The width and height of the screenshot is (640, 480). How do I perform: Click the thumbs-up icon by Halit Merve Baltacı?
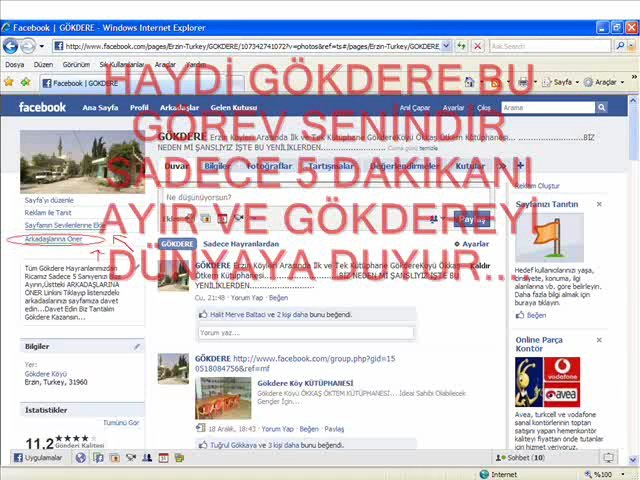[x=203, y=315]
